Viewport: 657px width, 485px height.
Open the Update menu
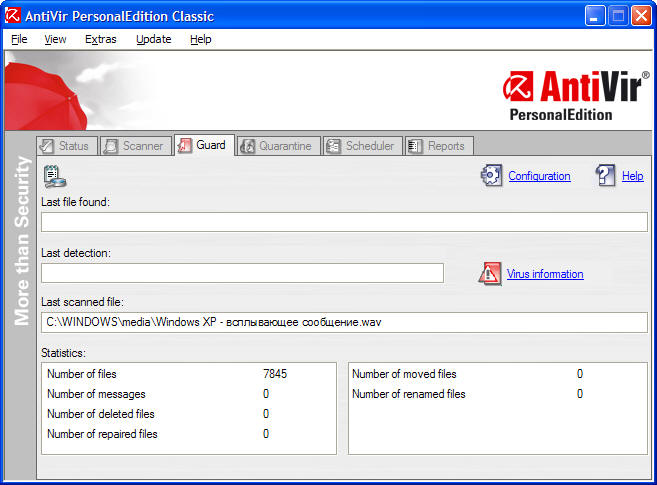click(x=154, y=39)
